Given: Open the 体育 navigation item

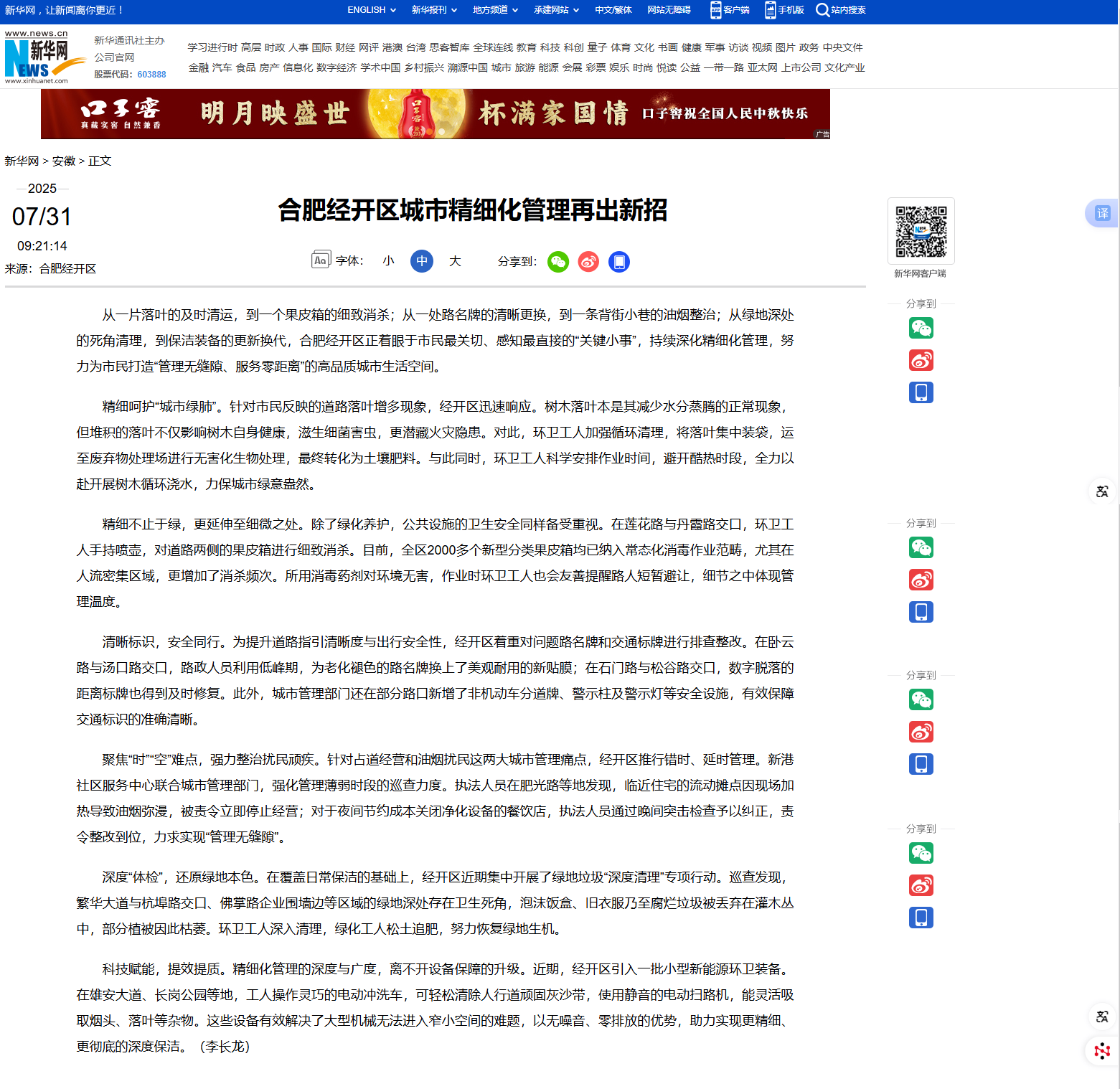Looking at the screenshot, I should click(x=621, y=47).
